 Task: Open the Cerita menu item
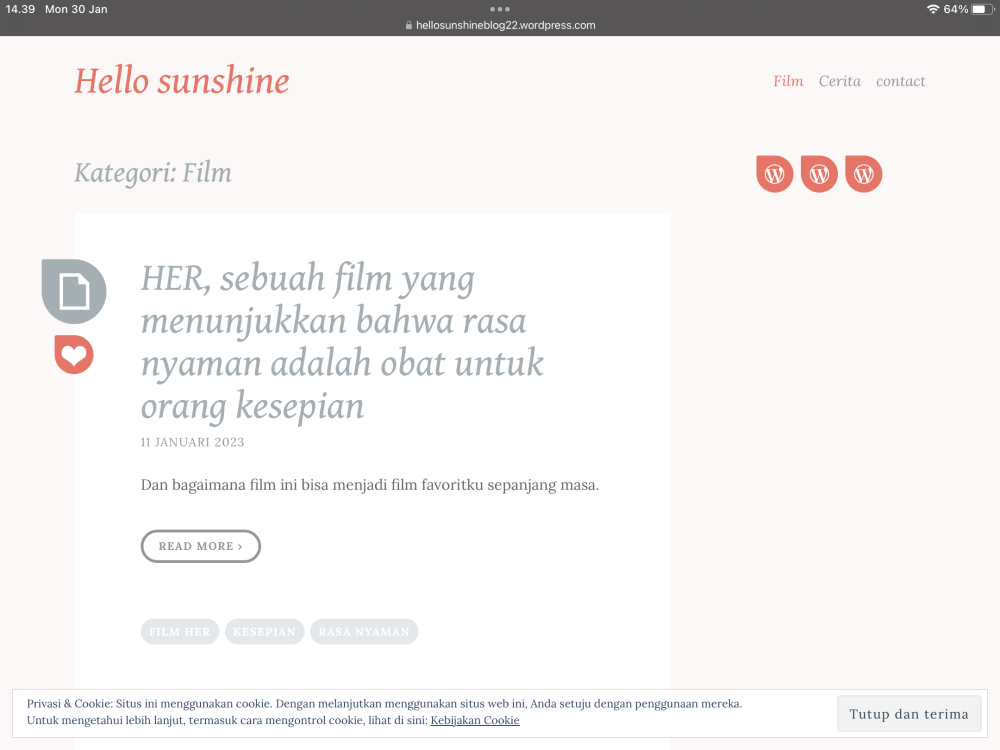(x=839, y=81)
